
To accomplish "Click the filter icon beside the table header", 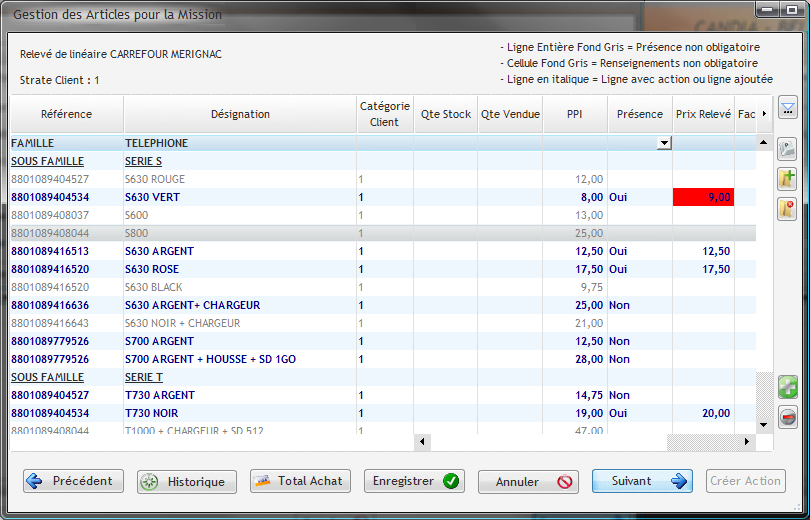I will (787, 108).
